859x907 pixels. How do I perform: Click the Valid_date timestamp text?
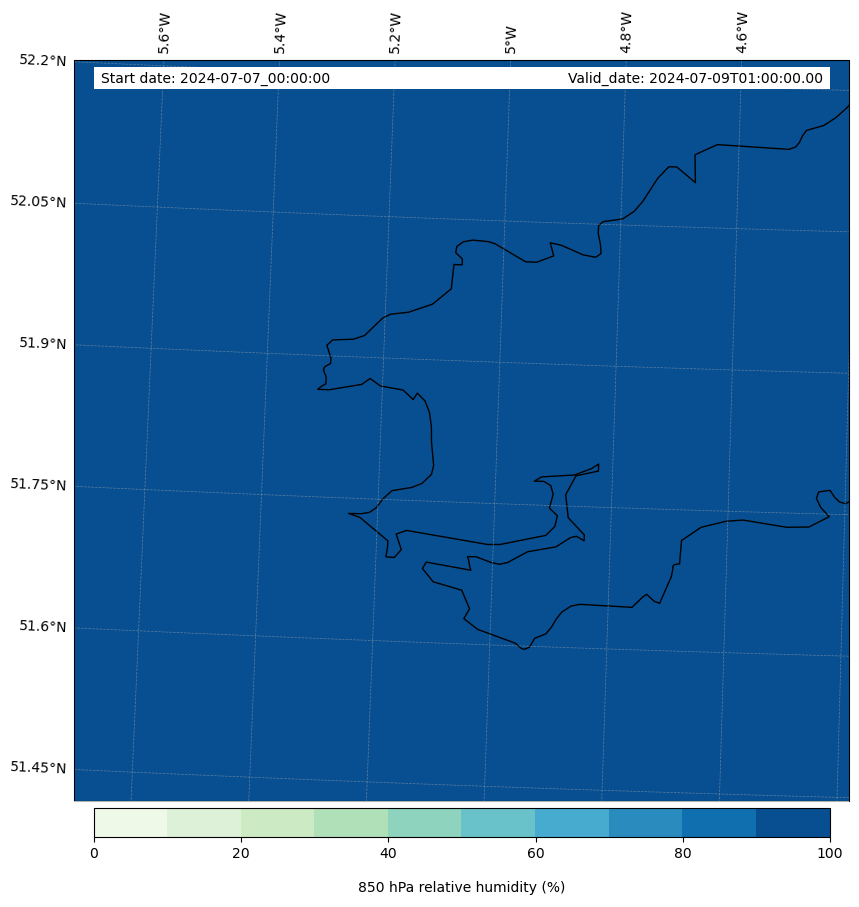pos(695,79)
